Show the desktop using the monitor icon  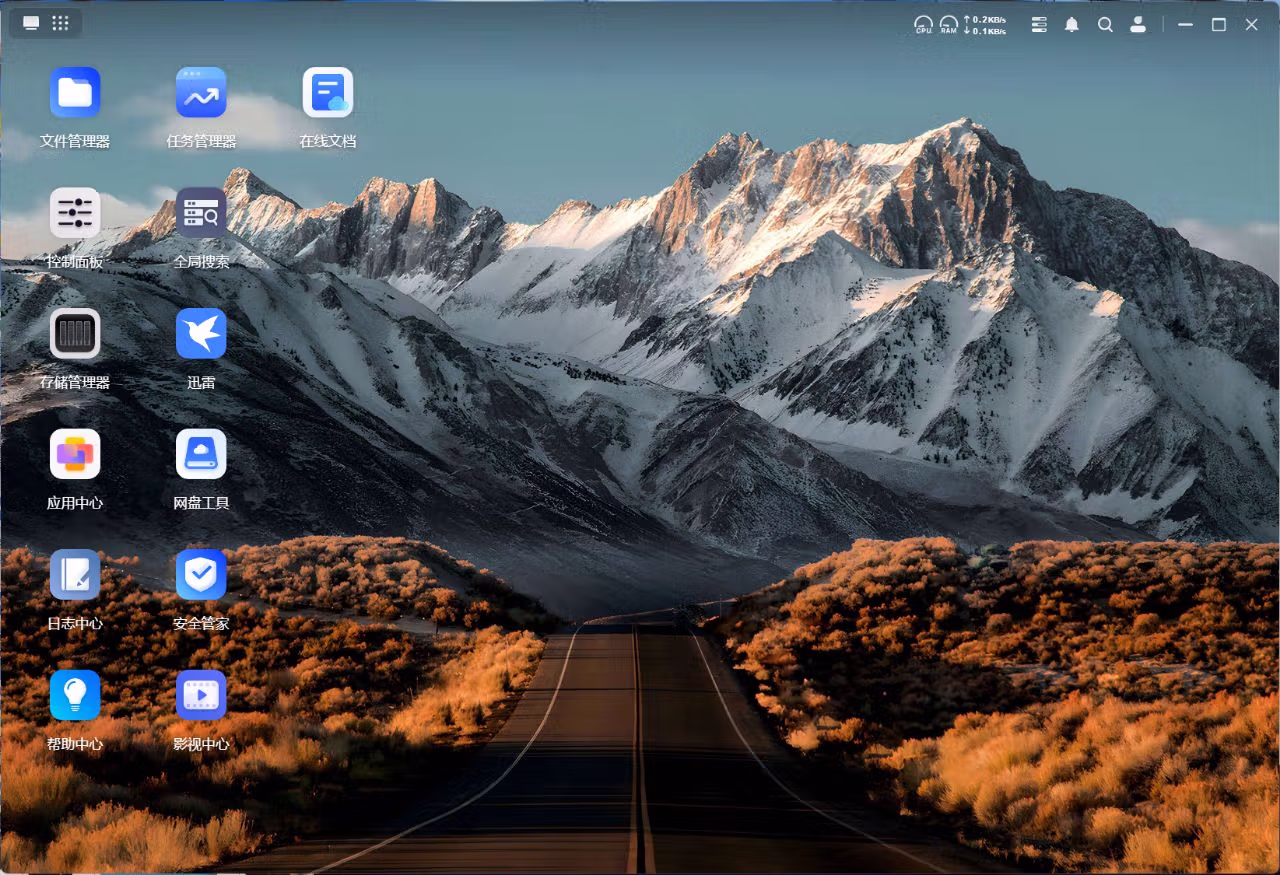tap(31, 23)
